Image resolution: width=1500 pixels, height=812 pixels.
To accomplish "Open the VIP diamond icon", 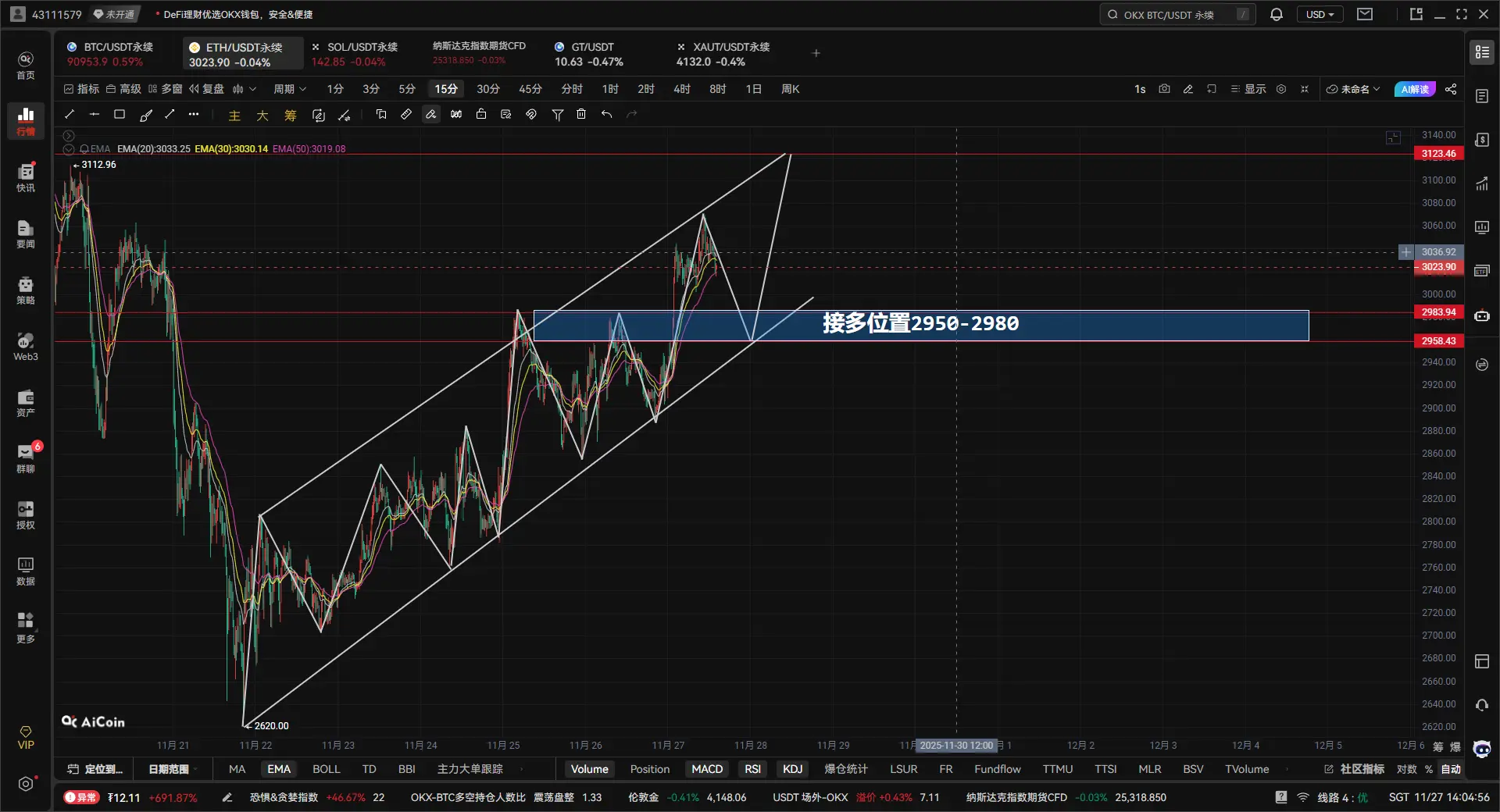I will click(26, 738).
